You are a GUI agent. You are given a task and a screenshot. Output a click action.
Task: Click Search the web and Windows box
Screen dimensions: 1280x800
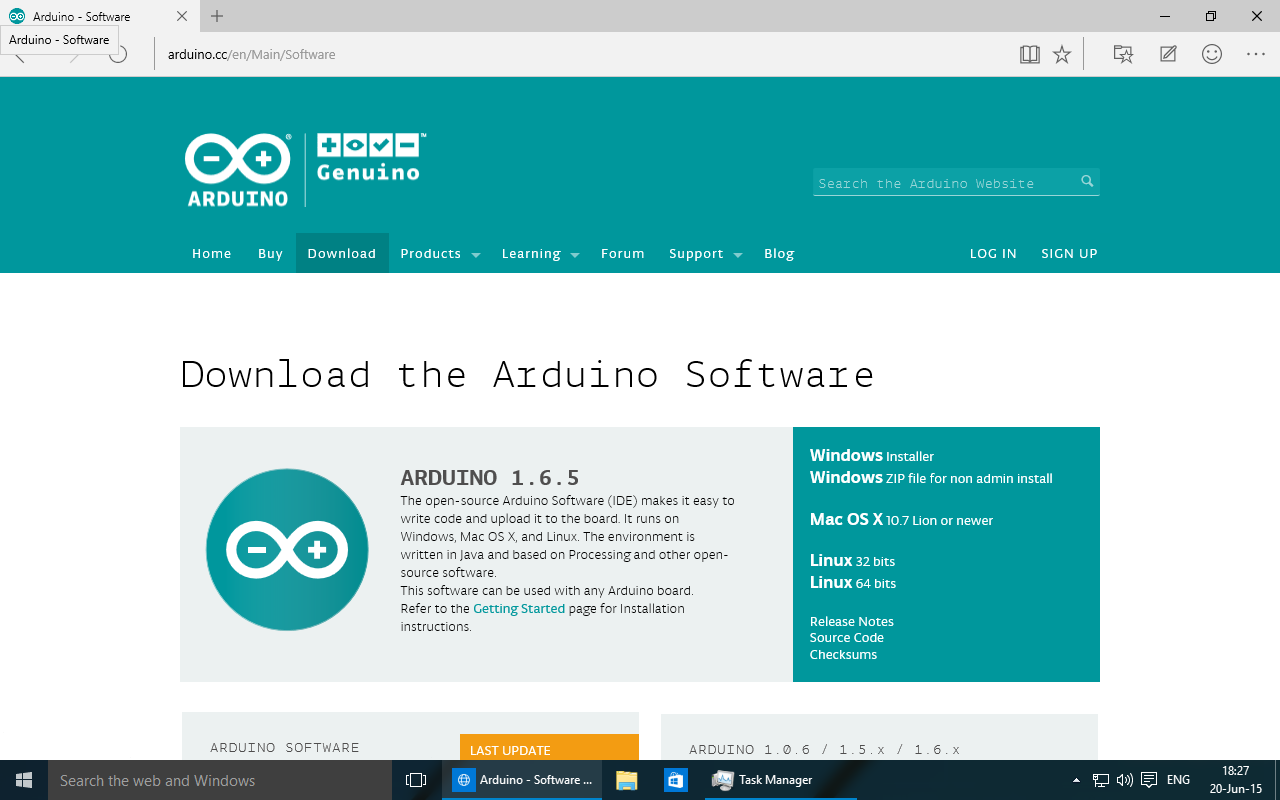tap(220, 780)
